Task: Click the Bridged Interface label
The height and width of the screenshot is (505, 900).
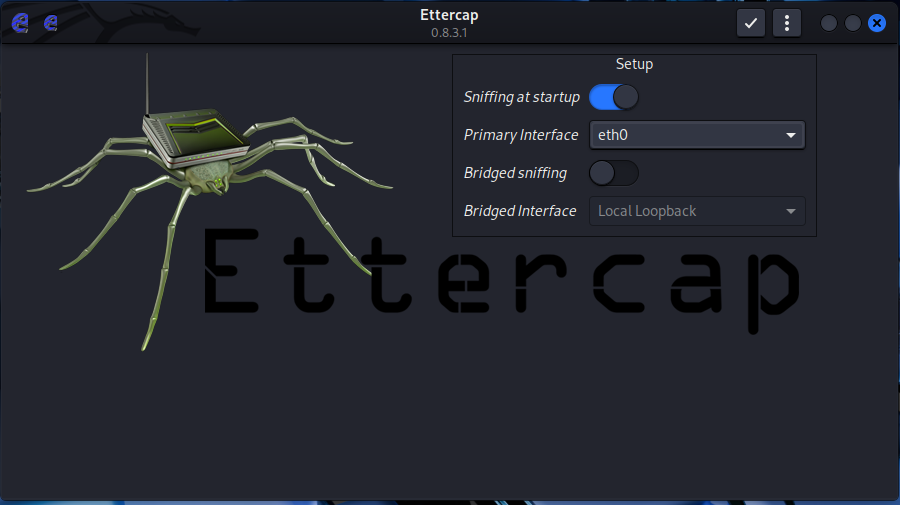Action: tap(520, 211)
